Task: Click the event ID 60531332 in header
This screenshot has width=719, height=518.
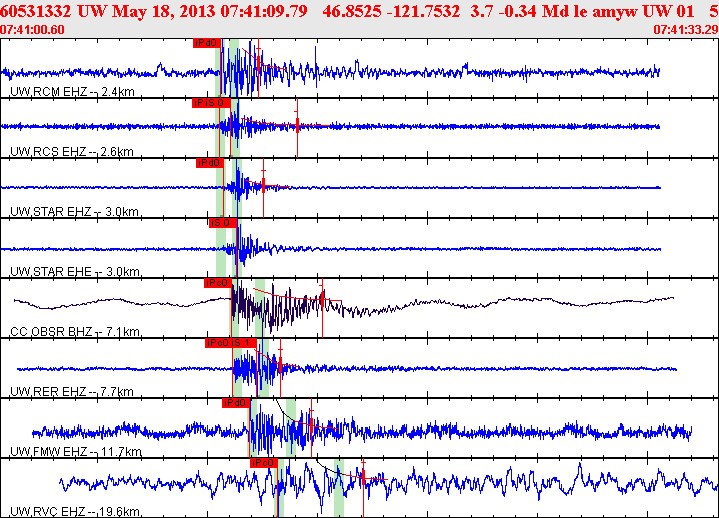Action: point(36,11)
